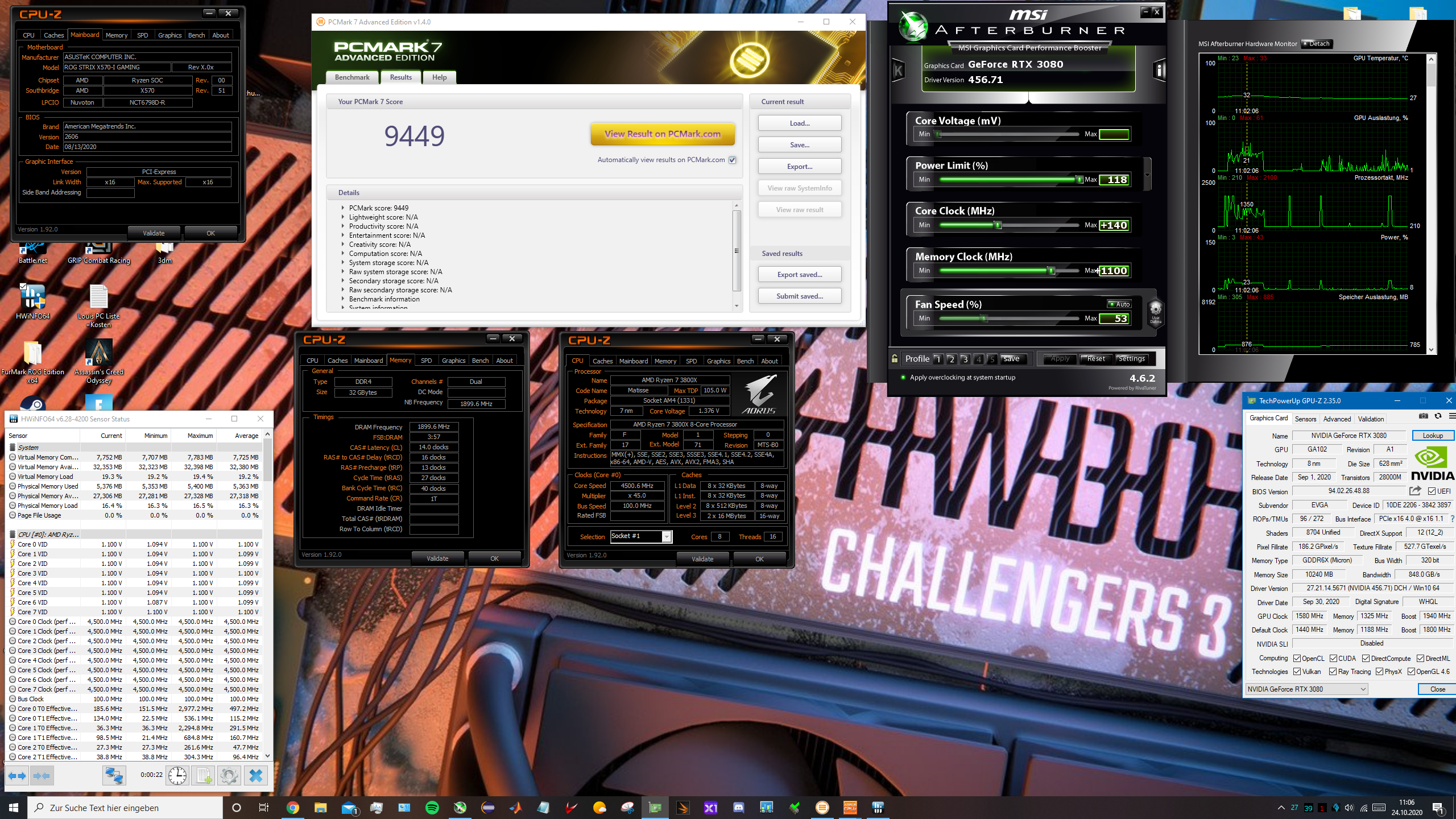Click Afterburner Power Limit value field 118
Image resolution: width=1456 pixels, height=819 pixels.
[1115, 180]
